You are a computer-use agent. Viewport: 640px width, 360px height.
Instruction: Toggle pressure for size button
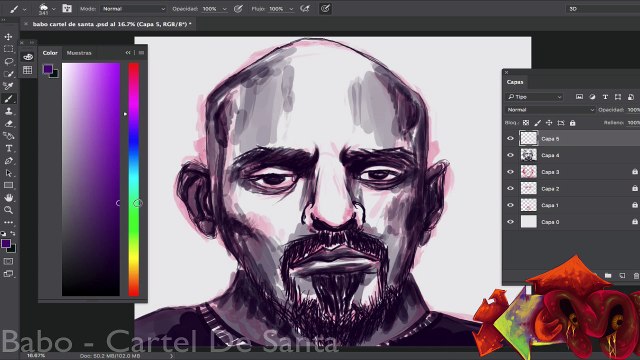pos(325,9)
